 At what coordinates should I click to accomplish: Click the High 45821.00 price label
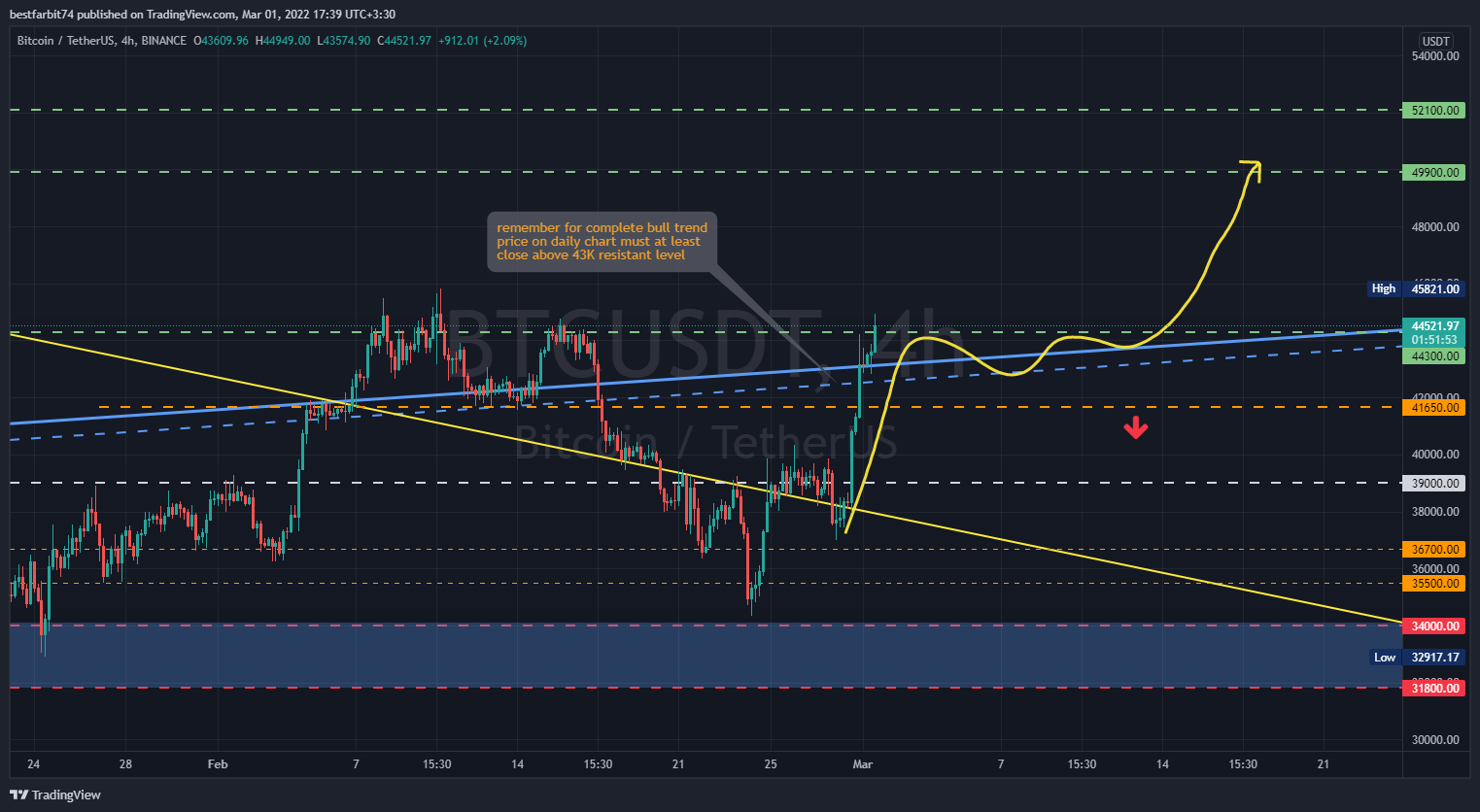[1415, 288]
